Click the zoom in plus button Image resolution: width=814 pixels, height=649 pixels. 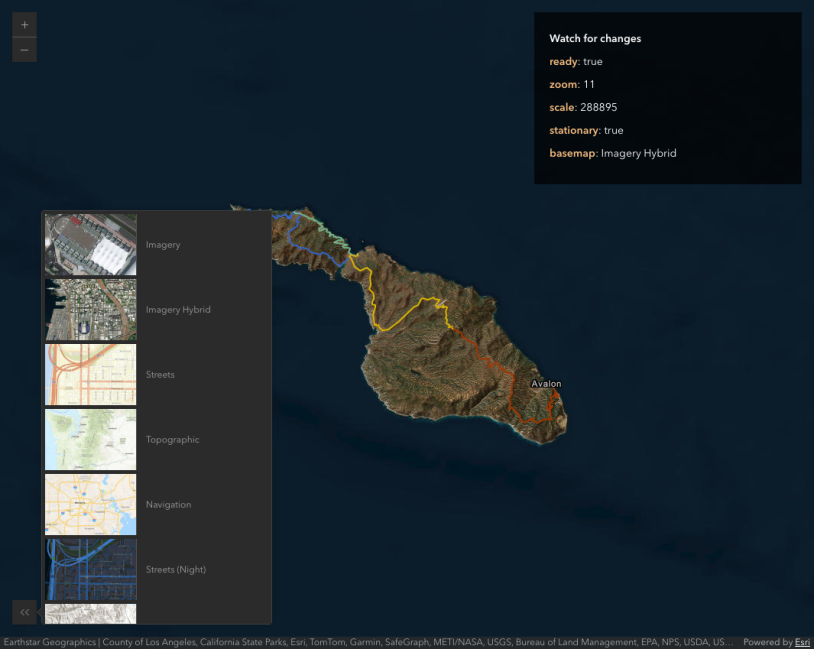(24, 24)
